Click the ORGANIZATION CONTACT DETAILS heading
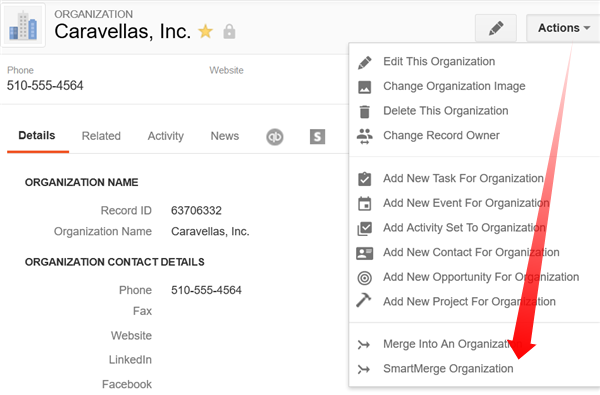Screen dimensions: 600x395 (x=114, y=262)
